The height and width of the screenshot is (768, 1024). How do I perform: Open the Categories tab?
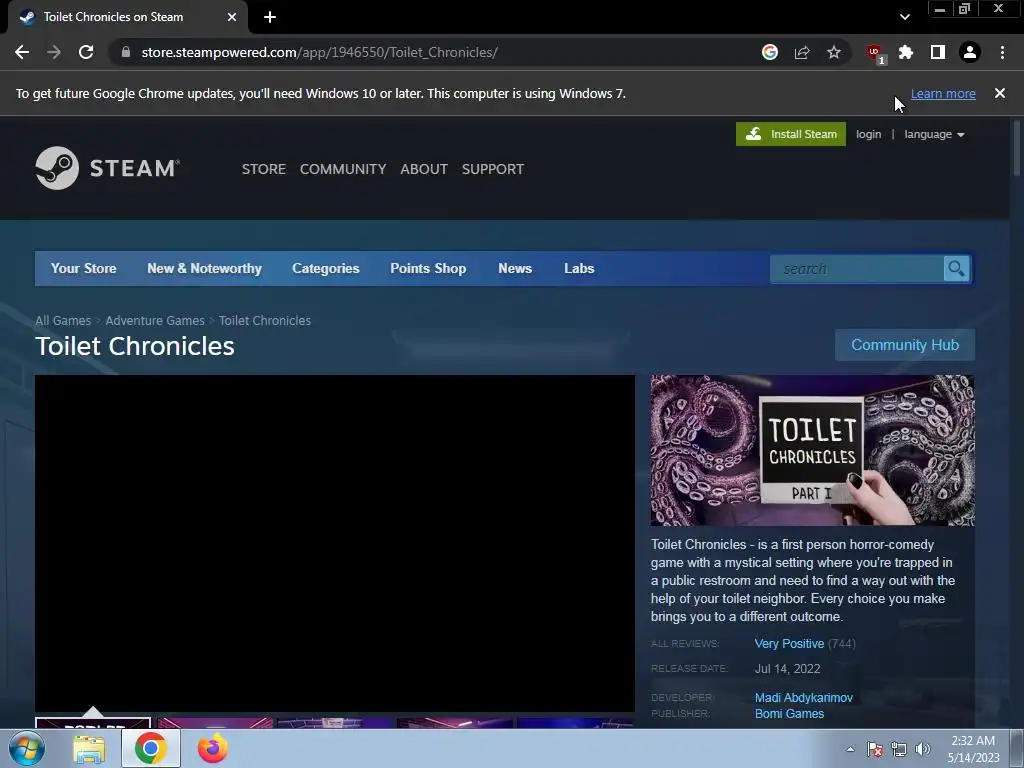coord(326,268)
